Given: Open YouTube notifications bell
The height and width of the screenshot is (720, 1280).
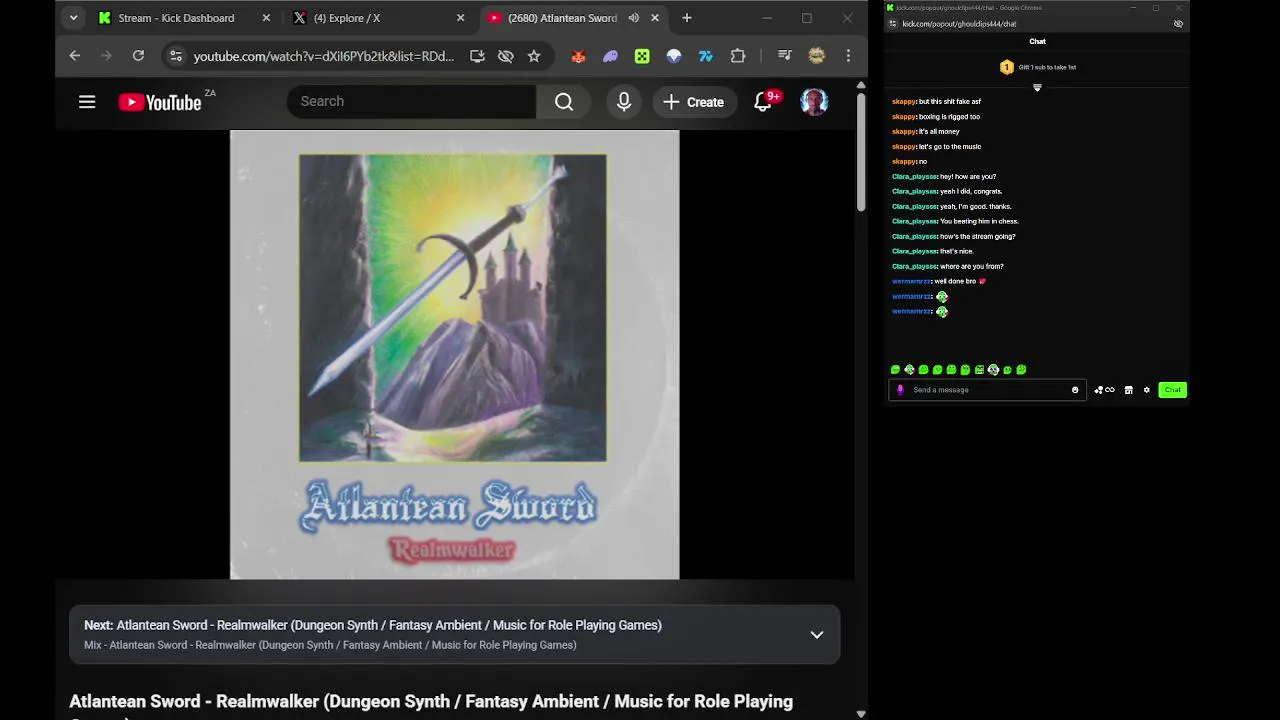Looking at the screenshot, I should click(763, 102).
